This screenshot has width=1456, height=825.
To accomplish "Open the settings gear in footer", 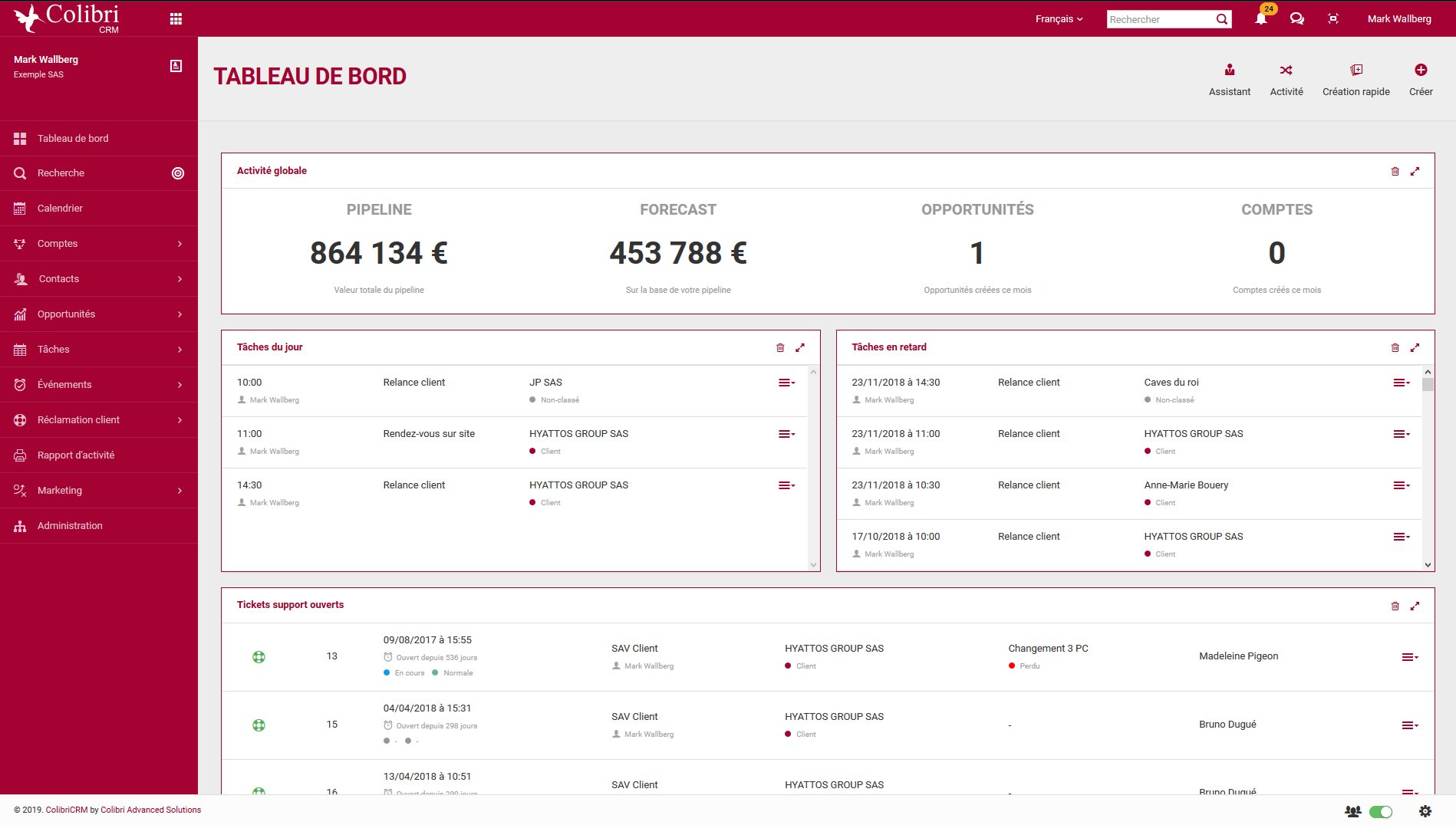I will pyautogui.click(x=1425, y=811).
